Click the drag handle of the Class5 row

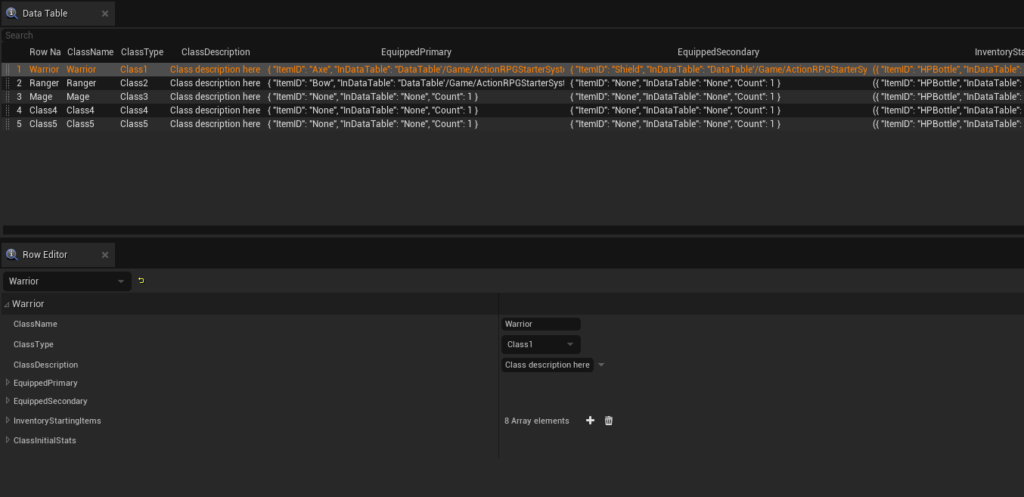7,124
